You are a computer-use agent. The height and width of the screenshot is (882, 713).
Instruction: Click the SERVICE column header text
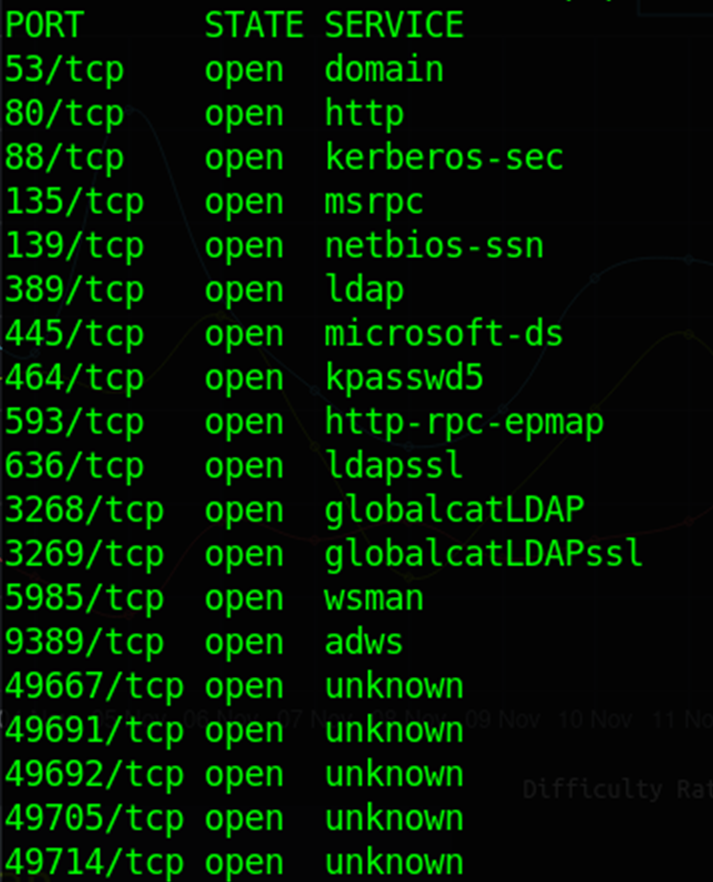[394, 25]
